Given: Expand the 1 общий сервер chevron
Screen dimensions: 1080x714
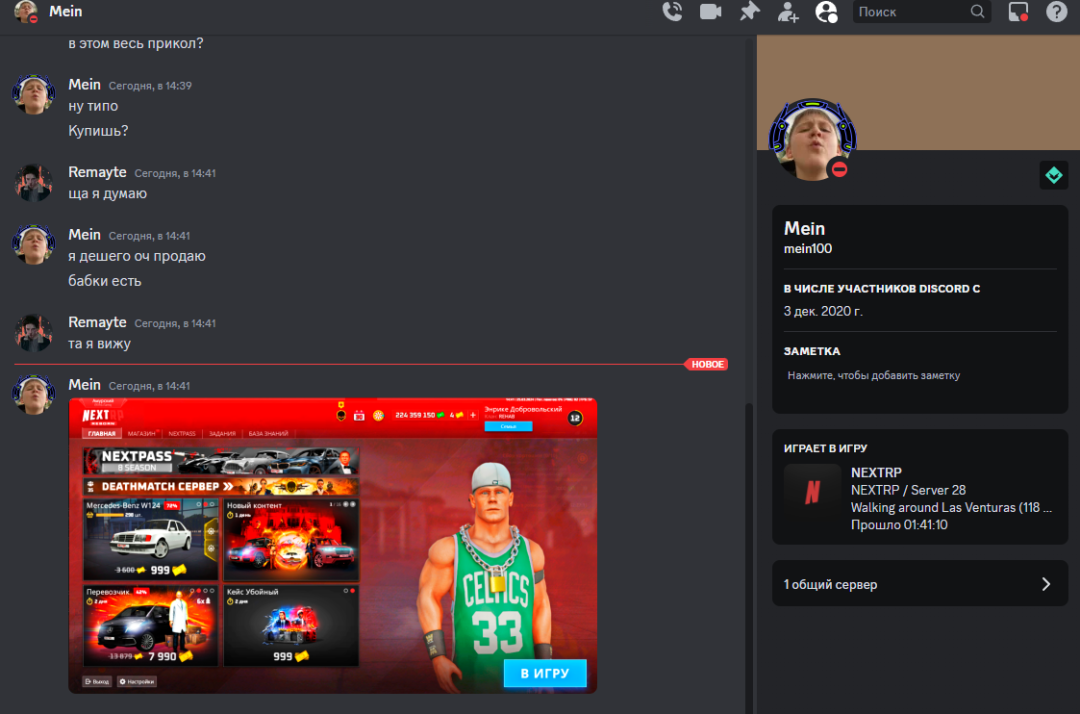Looking at the screenshot, I should pyautogui.click(x=1046, y=584).
